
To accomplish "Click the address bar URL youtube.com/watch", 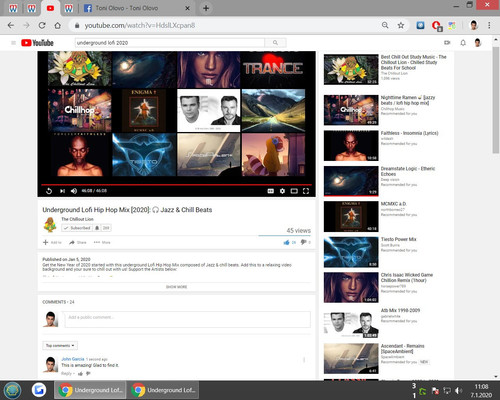I will [x=139, y=25].
